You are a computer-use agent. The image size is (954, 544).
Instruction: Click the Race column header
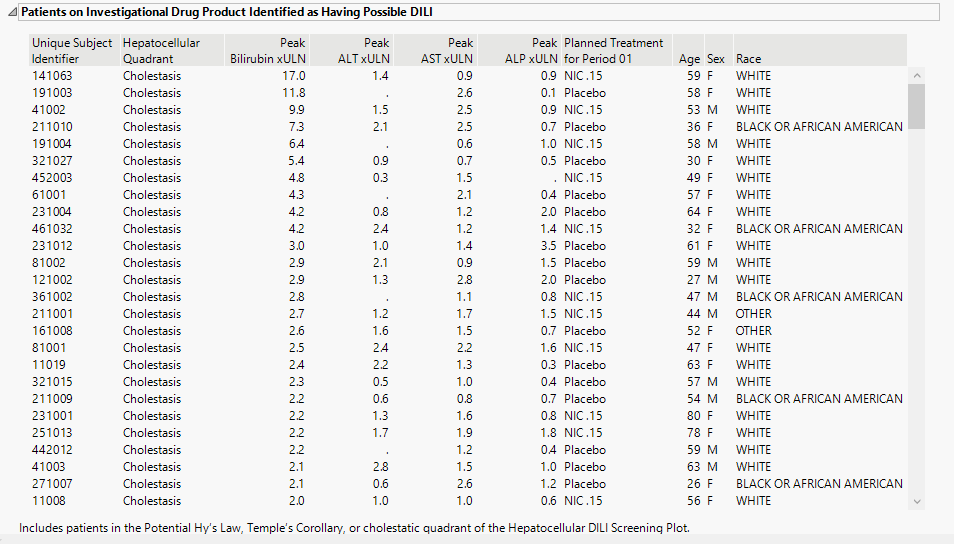(x=749, y=59)
